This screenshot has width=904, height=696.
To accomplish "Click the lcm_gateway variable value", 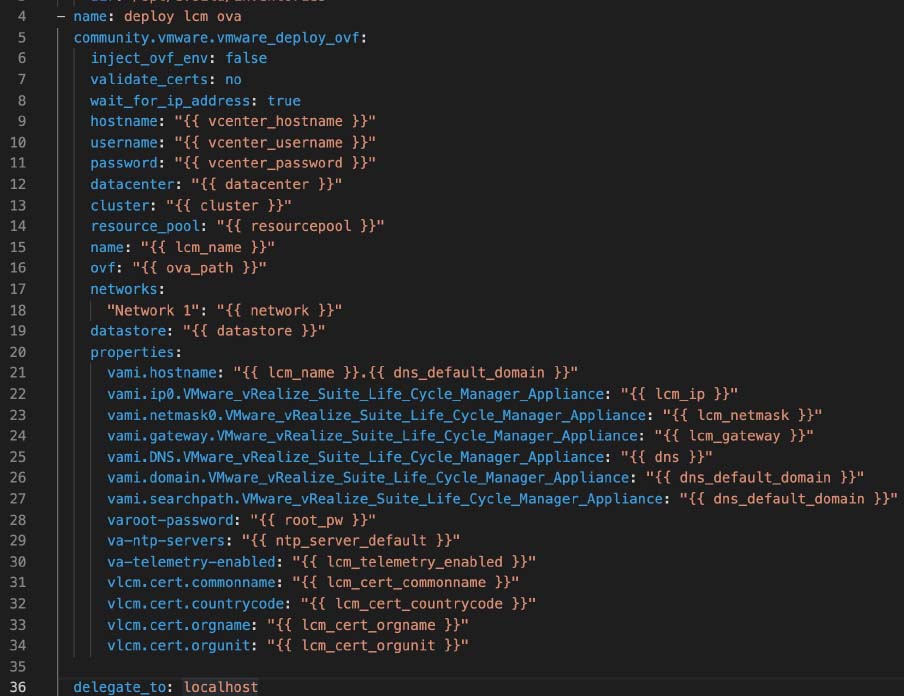I will coord(733,436).
